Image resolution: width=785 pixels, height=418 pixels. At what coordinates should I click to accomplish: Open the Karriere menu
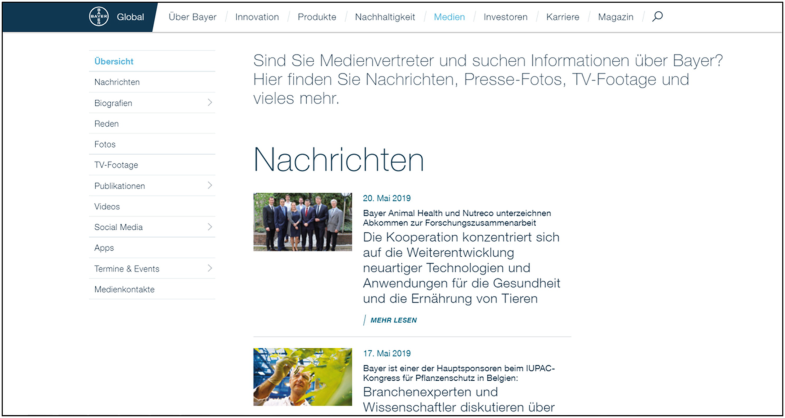click(563, 17)
